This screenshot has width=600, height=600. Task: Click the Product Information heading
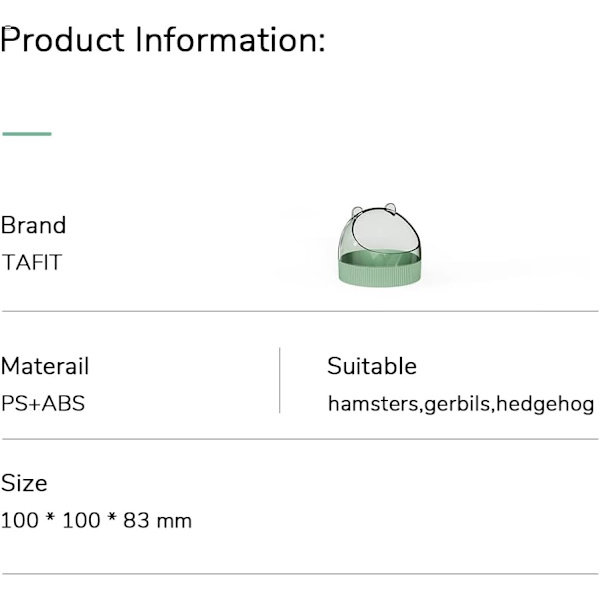pos(163,40)
